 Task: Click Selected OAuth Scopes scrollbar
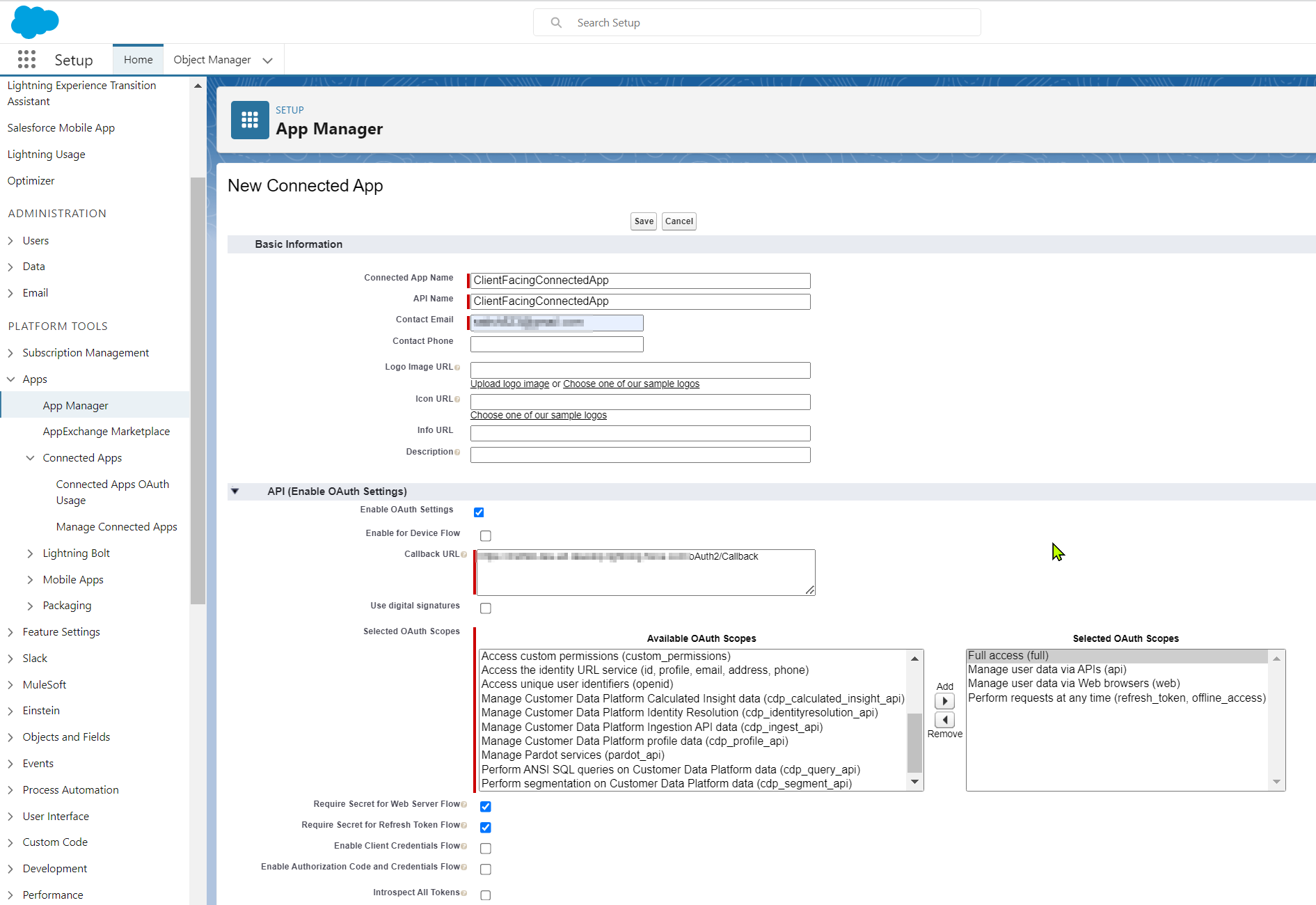point(1276,720)
